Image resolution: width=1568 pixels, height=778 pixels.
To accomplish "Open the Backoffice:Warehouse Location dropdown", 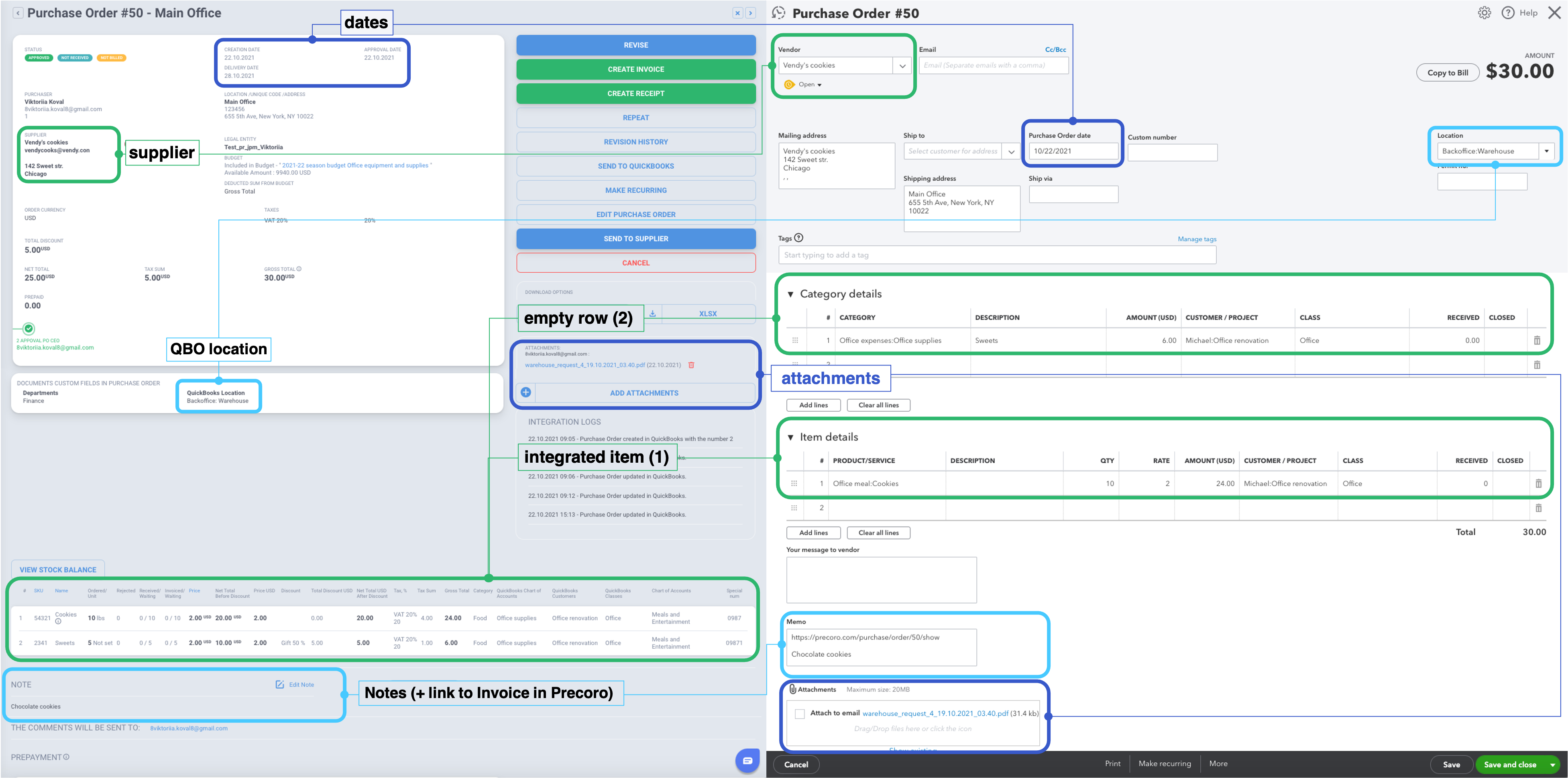I will click(1547, 151).
